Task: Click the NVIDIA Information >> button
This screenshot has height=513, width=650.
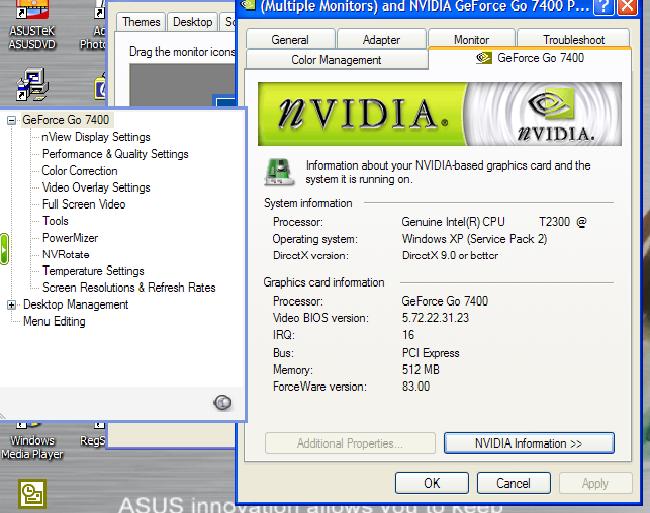Action: [x=529, y=443]
